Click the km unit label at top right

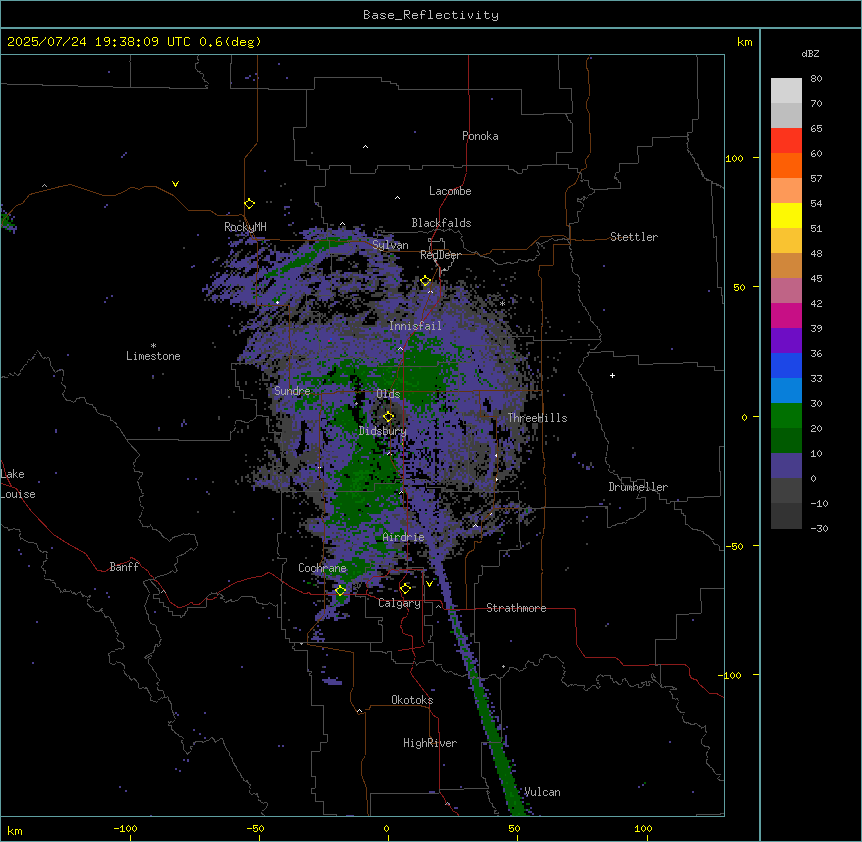point(745,42)
